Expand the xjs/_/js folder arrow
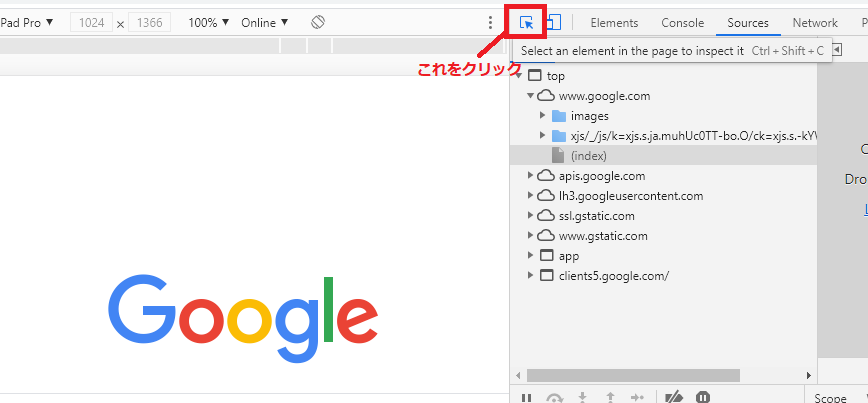The image size is (868, 403). tap(542, 136)
